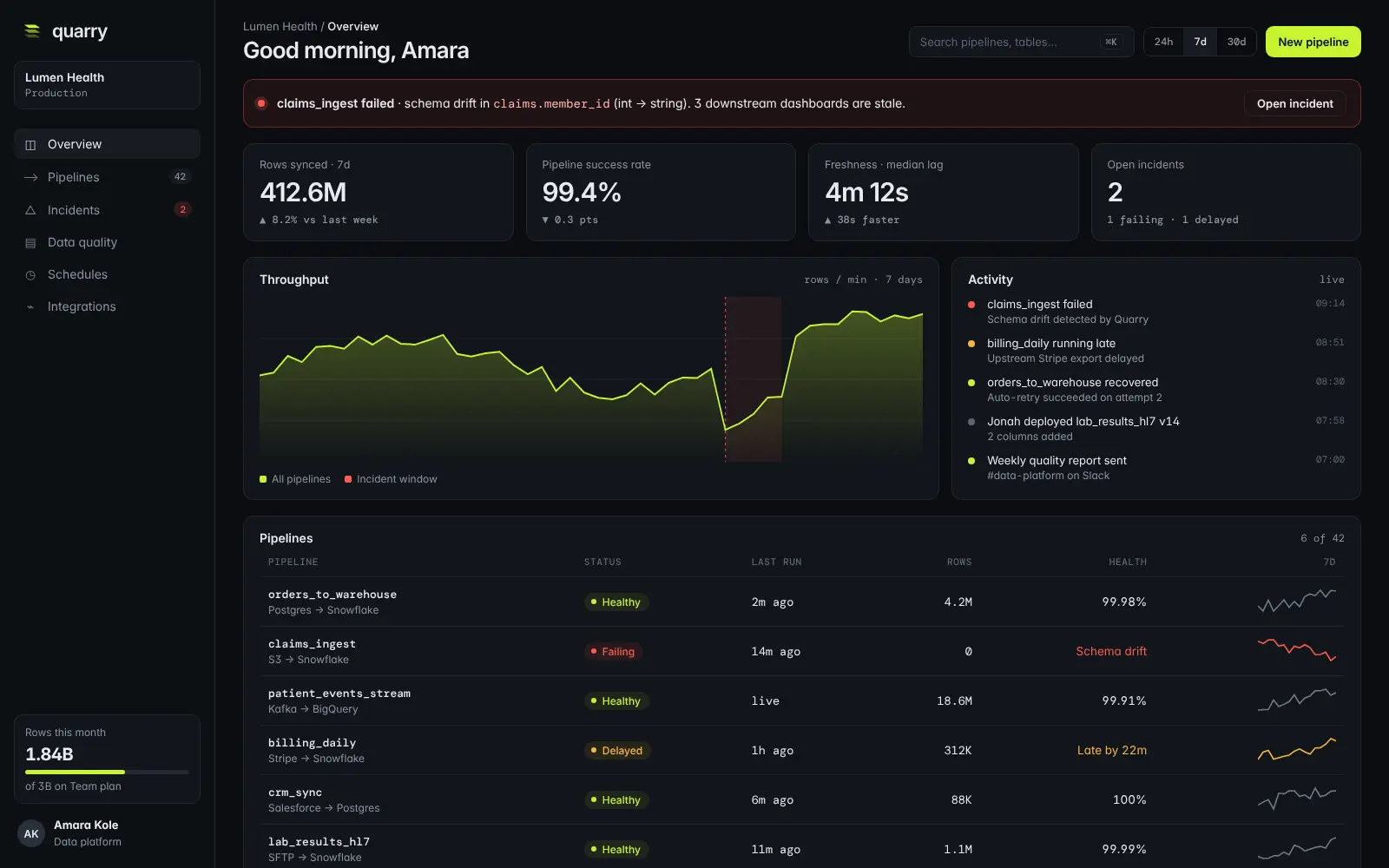Click the Pipelines count badge 42
Image resolution: width=1389 pixels, height=868 pixels.
click(180, 177)
